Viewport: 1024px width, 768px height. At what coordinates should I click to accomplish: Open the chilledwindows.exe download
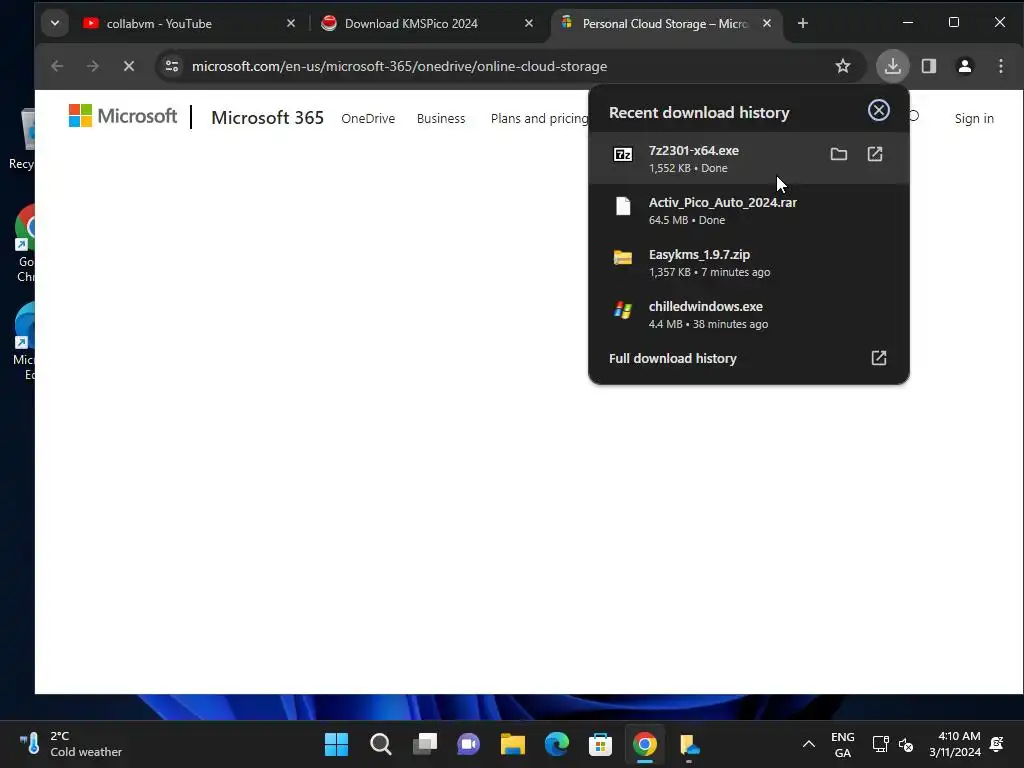748,315
